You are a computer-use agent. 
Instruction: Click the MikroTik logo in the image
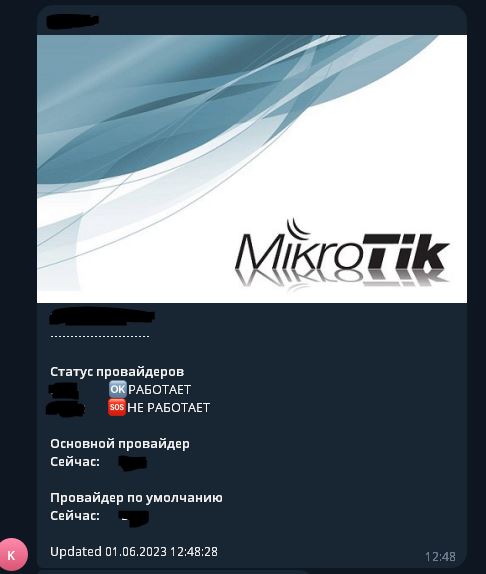pyautogui.click(x=341, y=253)
